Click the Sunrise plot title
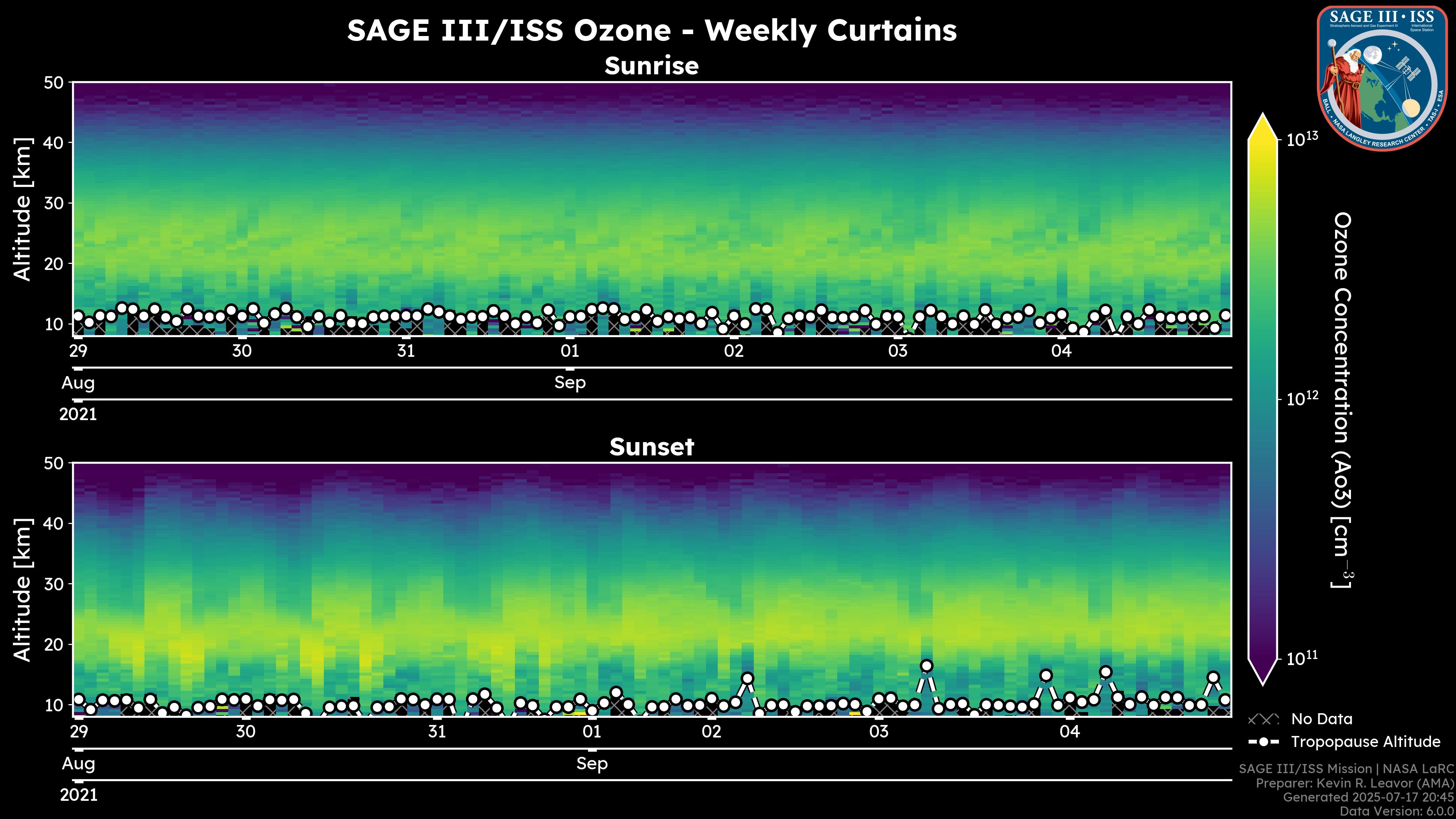 [651, 66]
